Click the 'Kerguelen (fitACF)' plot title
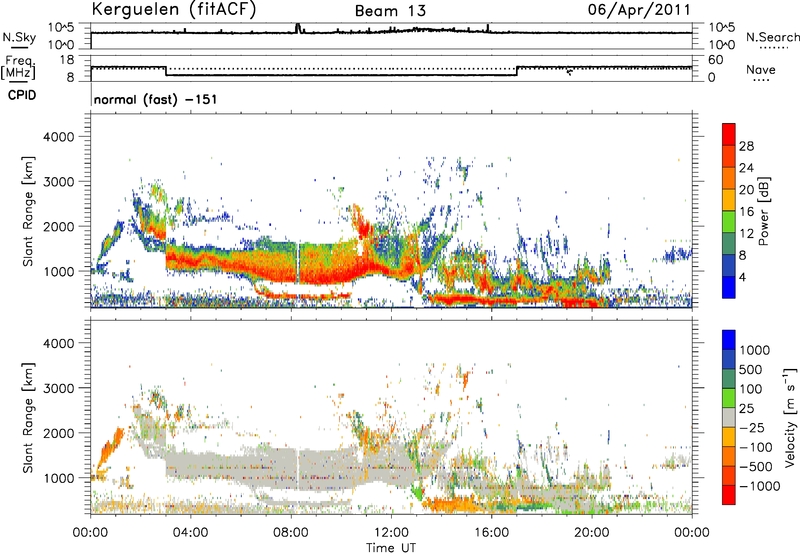Viewport: 800px width, 554px height. pos(173,10)
